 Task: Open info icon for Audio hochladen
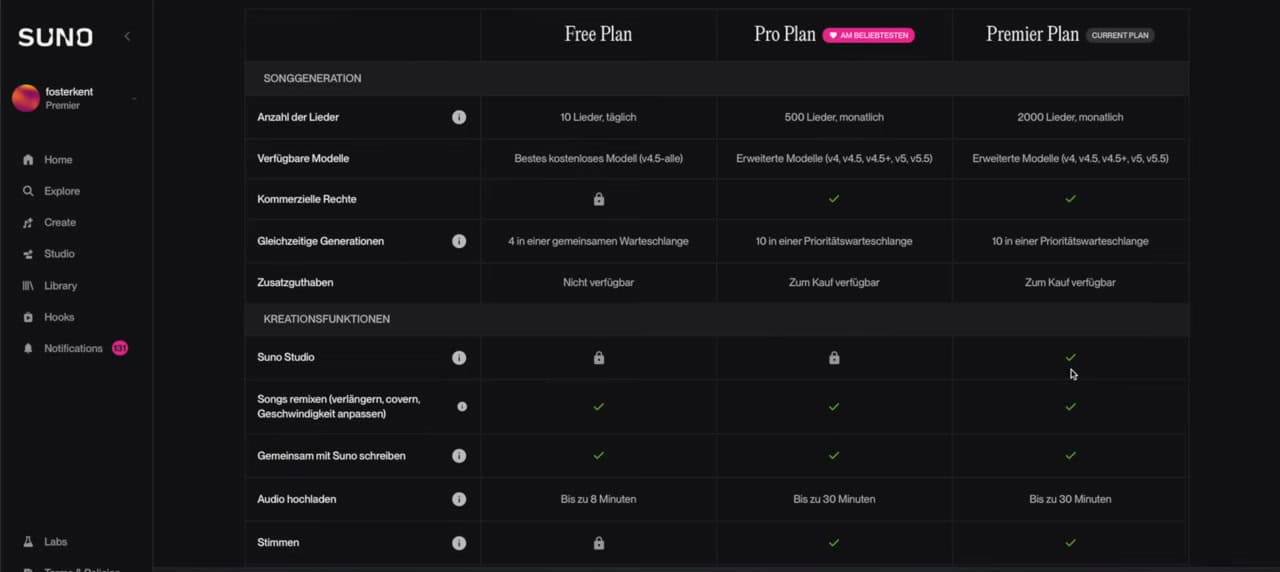(459, 499)
